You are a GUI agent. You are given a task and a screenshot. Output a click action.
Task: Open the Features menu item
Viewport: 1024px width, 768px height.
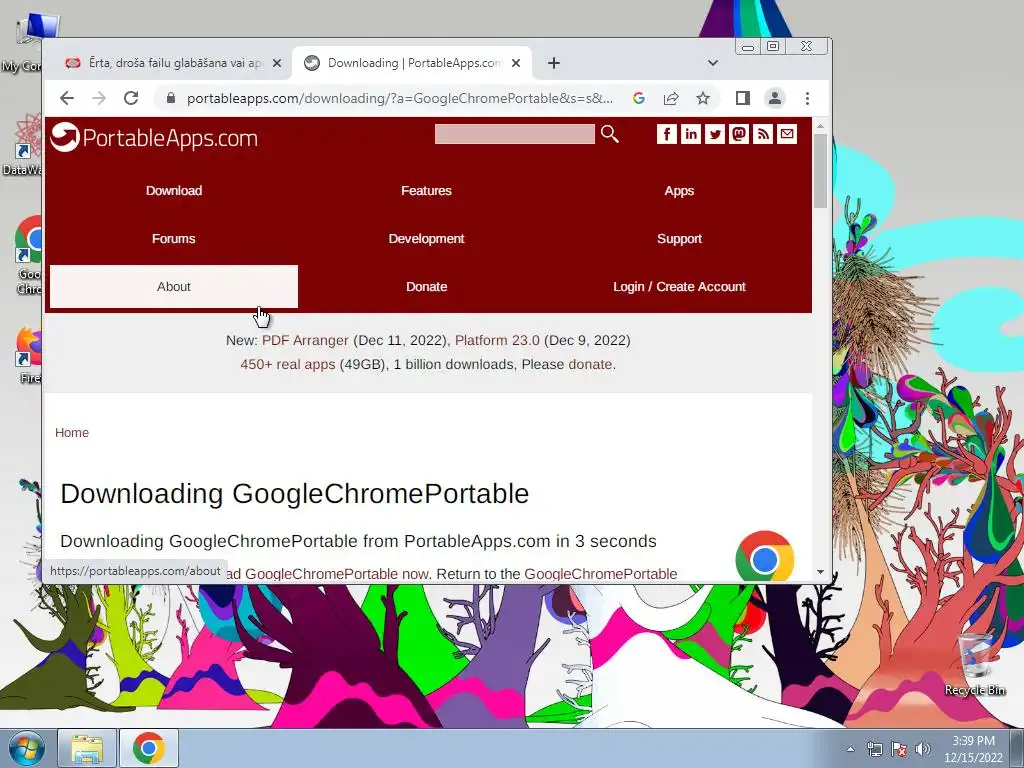[426, 191]
